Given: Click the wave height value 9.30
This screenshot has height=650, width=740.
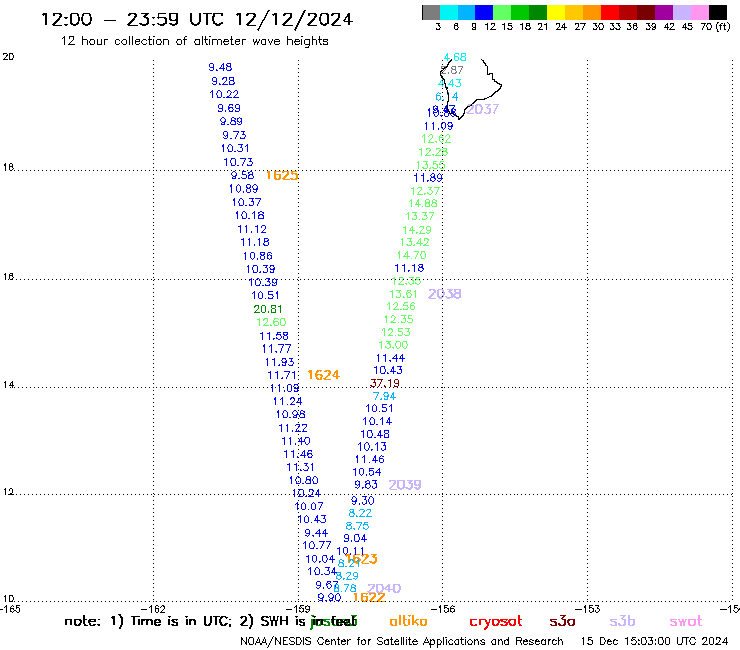Looking at the screenshot, I should tap(363, 501).
